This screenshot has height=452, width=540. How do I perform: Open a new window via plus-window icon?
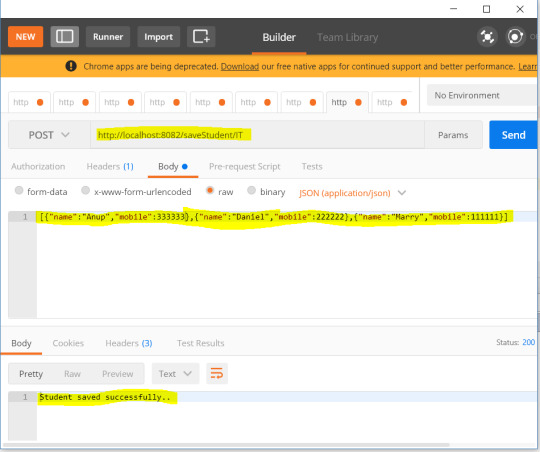tap(201, 37)
